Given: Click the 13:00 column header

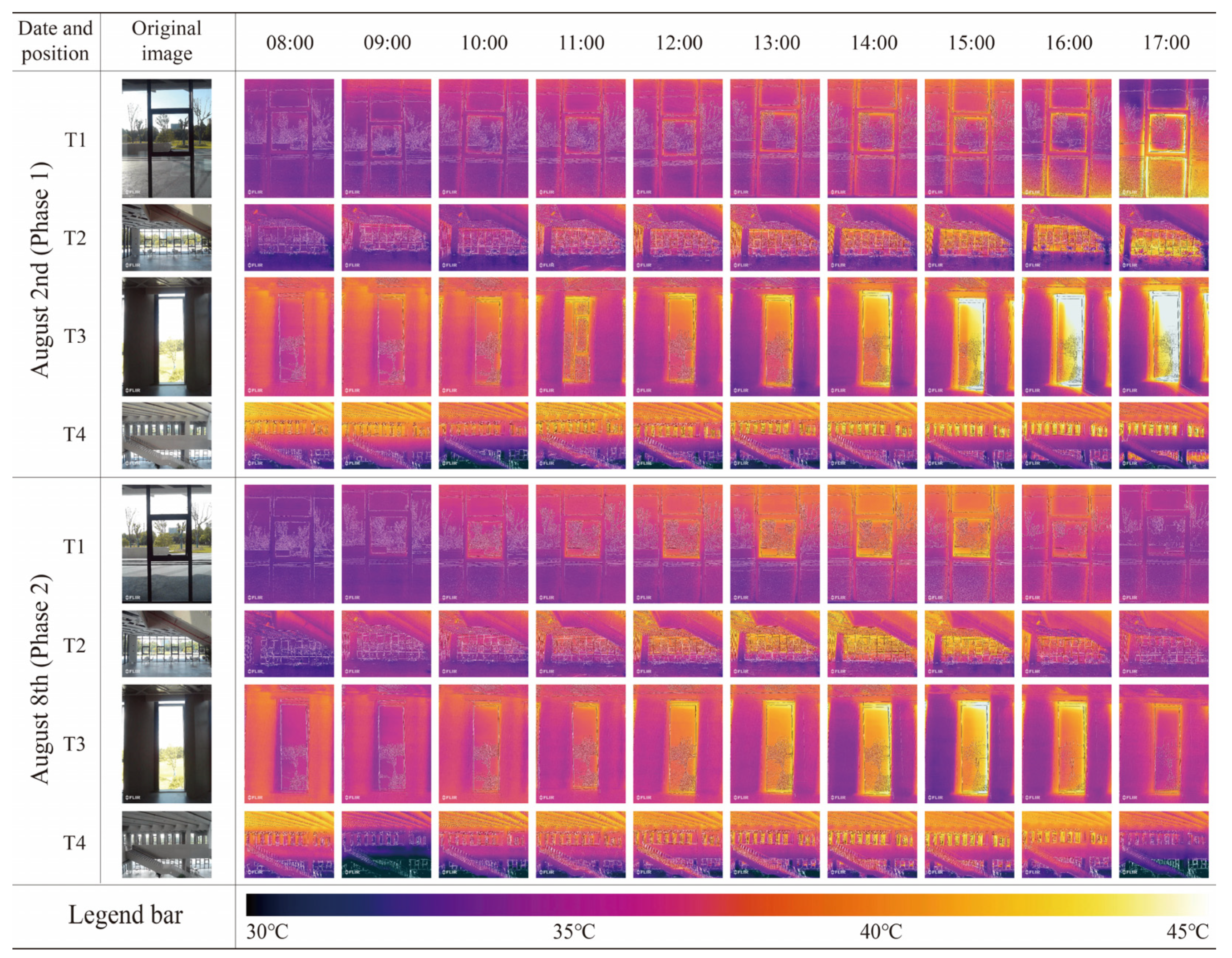Looking at the screenshot, I should pos(776,43).
